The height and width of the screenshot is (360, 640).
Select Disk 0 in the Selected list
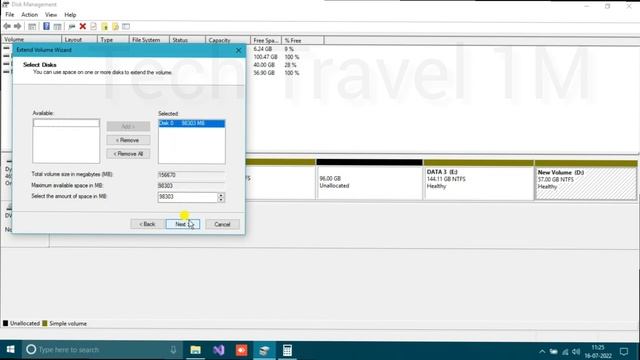(191, 123)
